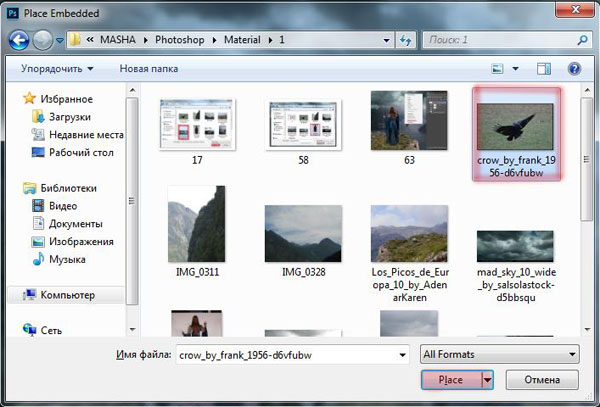Viewport: 600px width, 407px height.
Task: Click the Документы page icon
Action: (x=38, y=223)
